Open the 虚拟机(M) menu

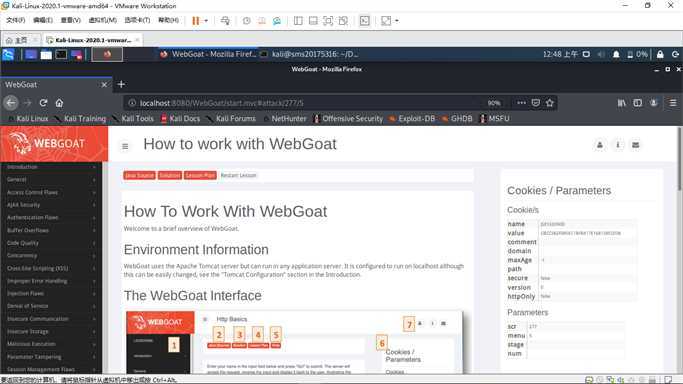(x=103, y=20)
